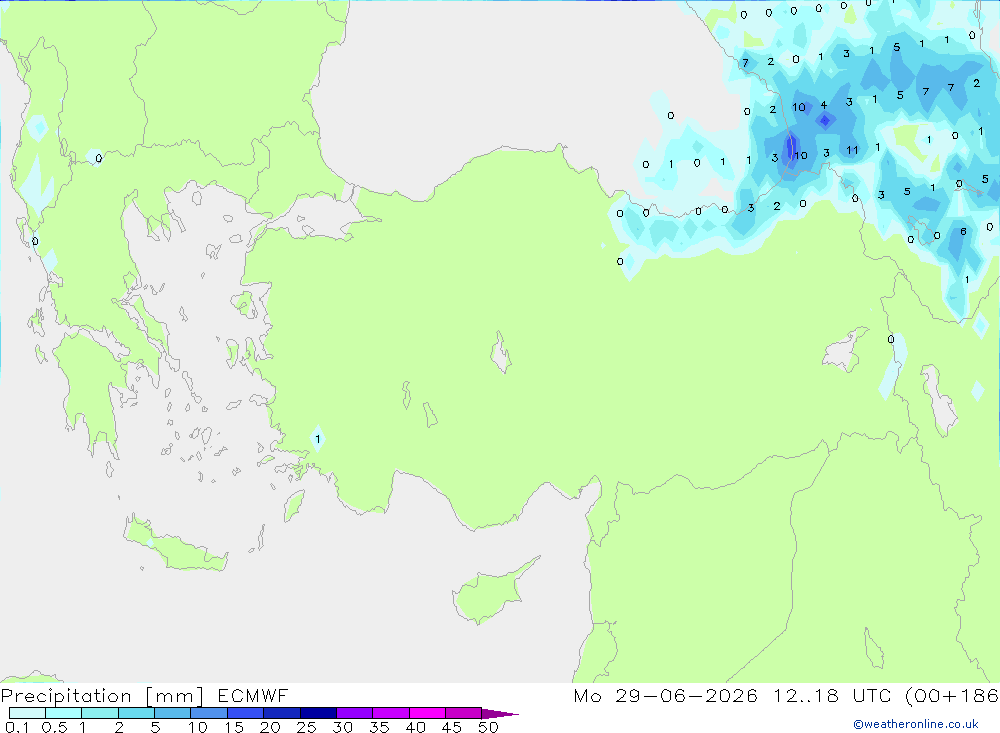Screen dimensions: 1000x733
Task: Click the 'ECMWF' model label
Action: click(253, 695)
